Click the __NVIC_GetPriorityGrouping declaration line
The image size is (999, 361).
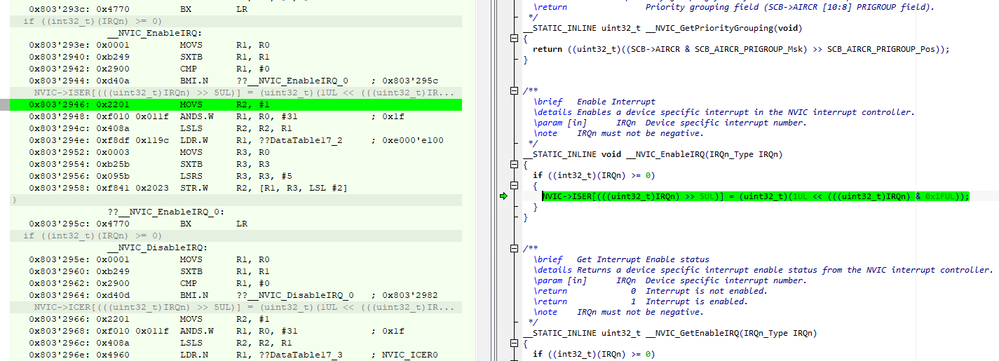click(663, 29)
